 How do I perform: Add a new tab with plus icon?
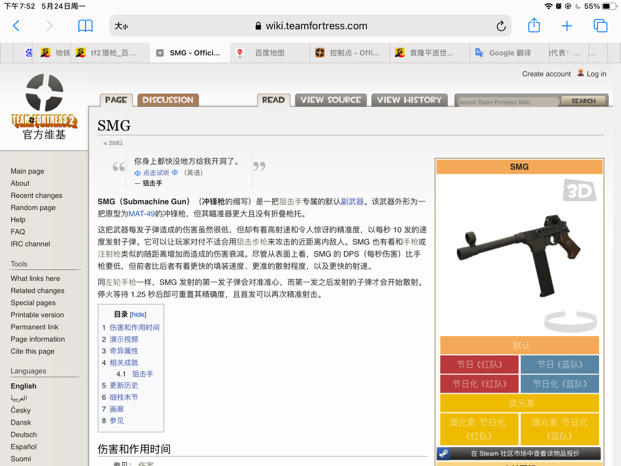(567, 26)
